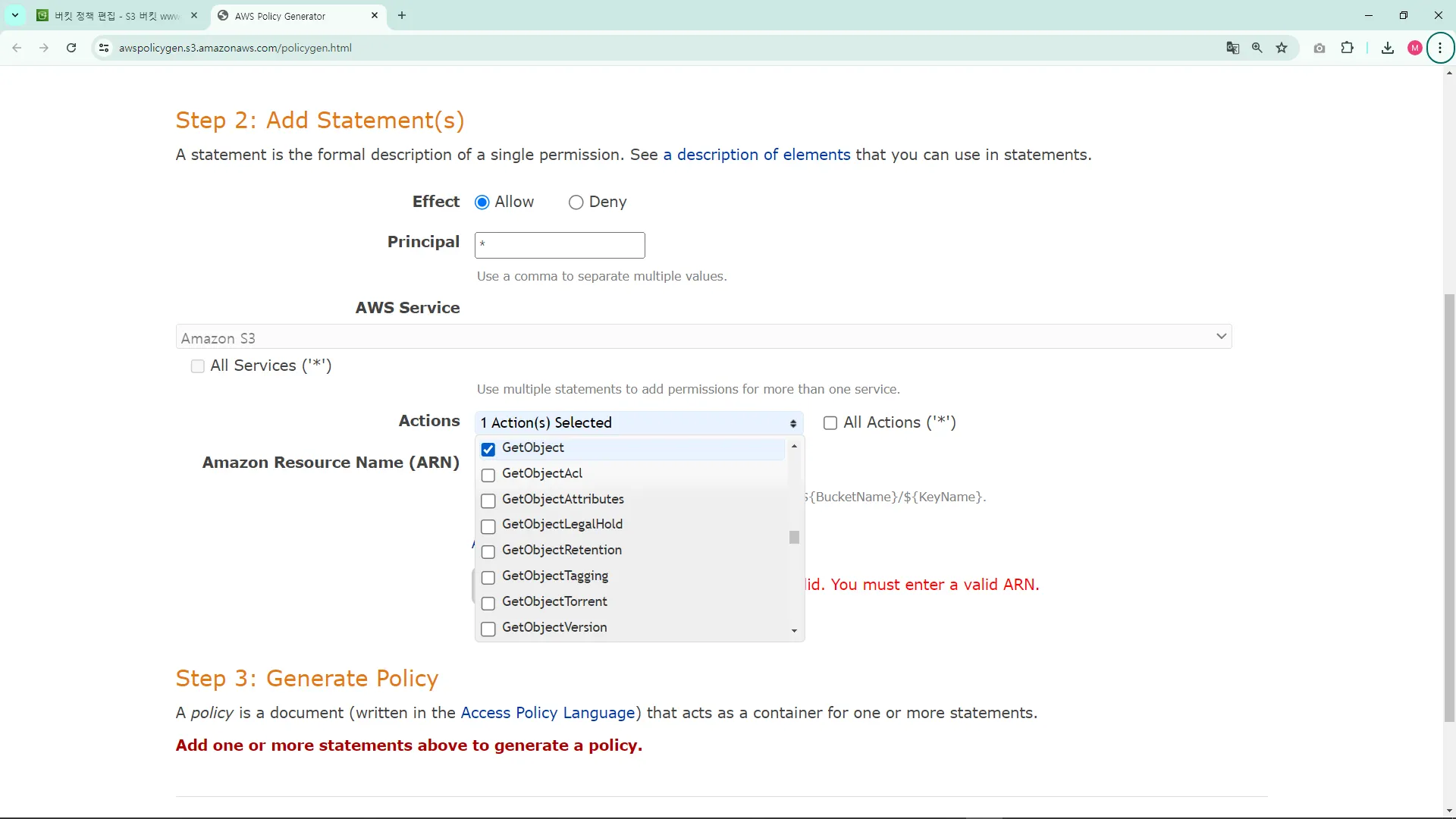1456x819 pixels.
Task: Click the site information icon beside URL
Action: (104, 48)
